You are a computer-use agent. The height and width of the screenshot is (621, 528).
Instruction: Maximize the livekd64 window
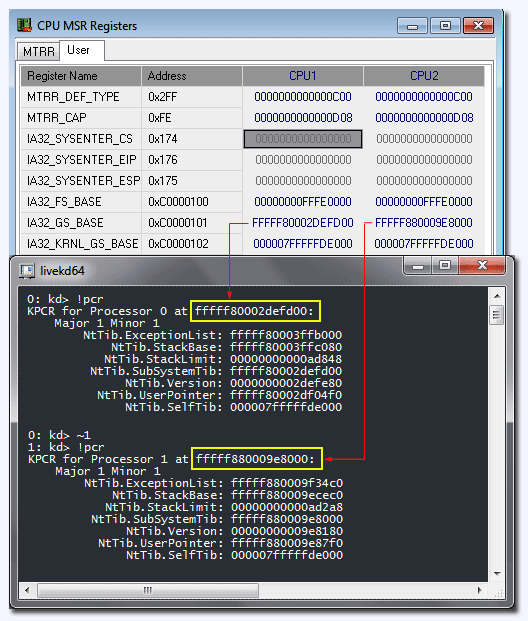coord(445,266)
